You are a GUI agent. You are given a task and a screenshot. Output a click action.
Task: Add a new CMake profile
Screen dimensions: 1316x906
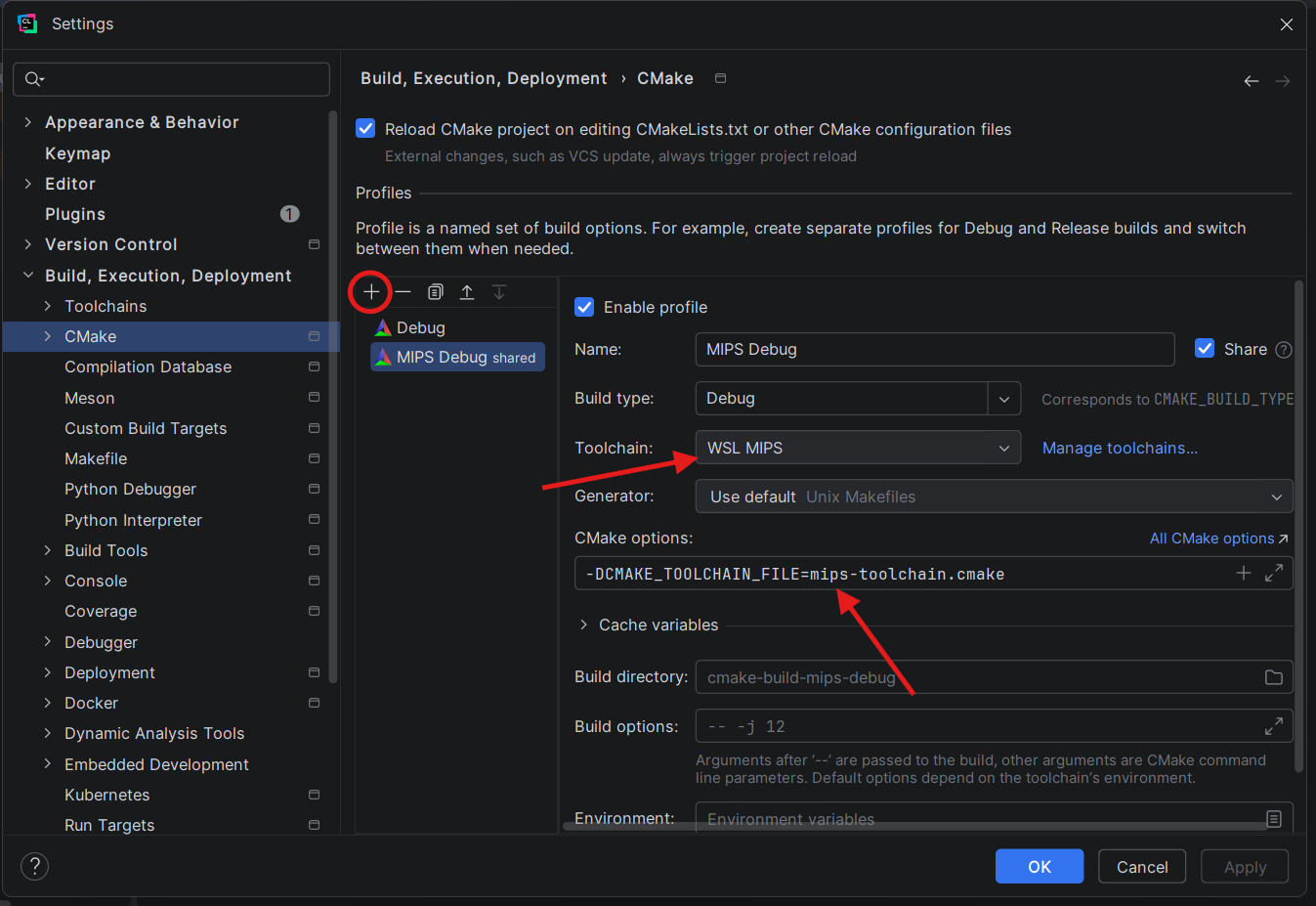click(x=371, y=292)
